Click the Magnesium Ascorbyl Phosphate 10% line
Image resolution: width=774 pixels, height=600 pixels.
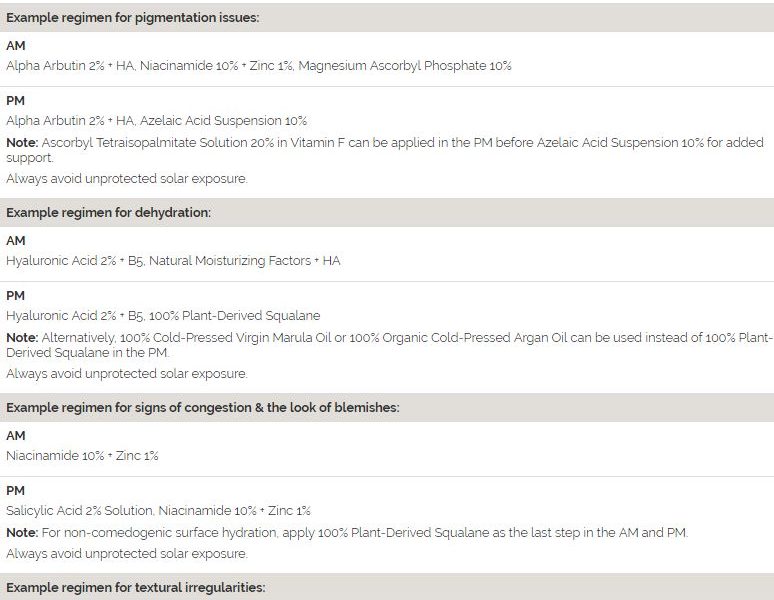(259, 66)
